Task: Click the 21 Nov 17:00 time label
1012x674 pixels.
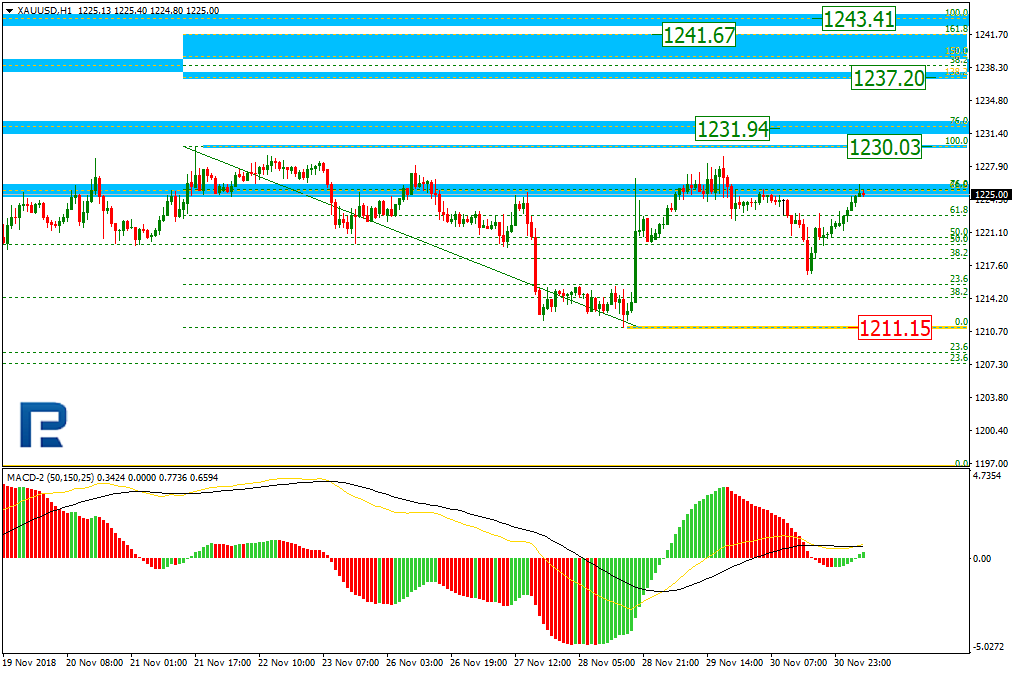Action: [222, 662]
